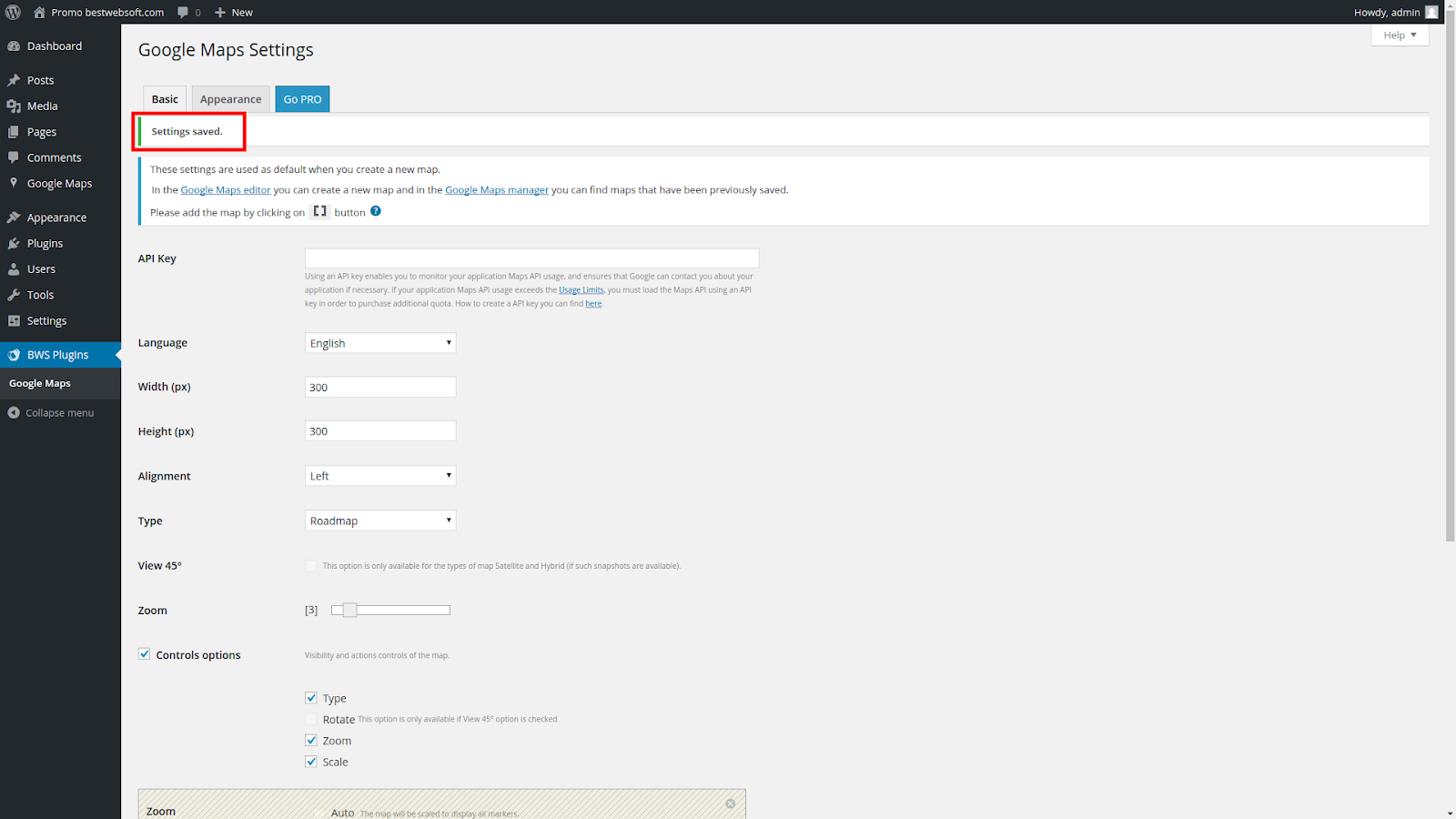
Task: Click the Users person icon
Action: [14, 269]
